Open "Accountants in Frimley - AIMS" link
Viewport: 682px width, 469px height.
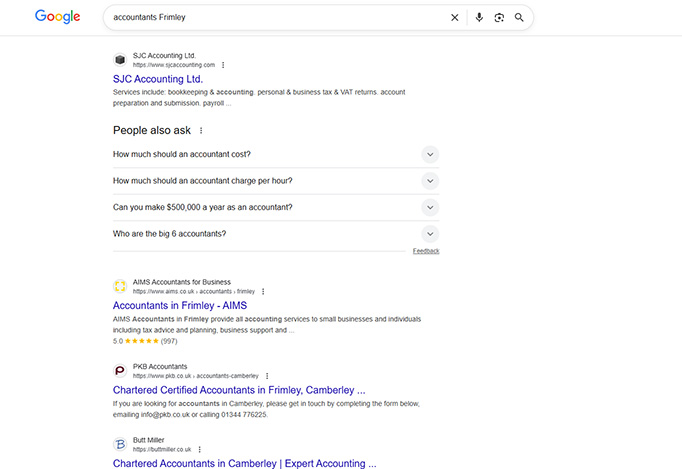[180, 305]
